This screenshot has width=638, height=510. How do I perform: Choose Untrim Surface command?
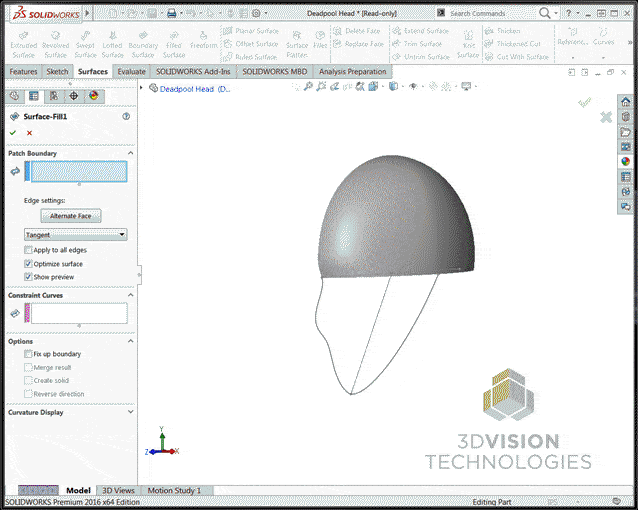tap(421, 57)
